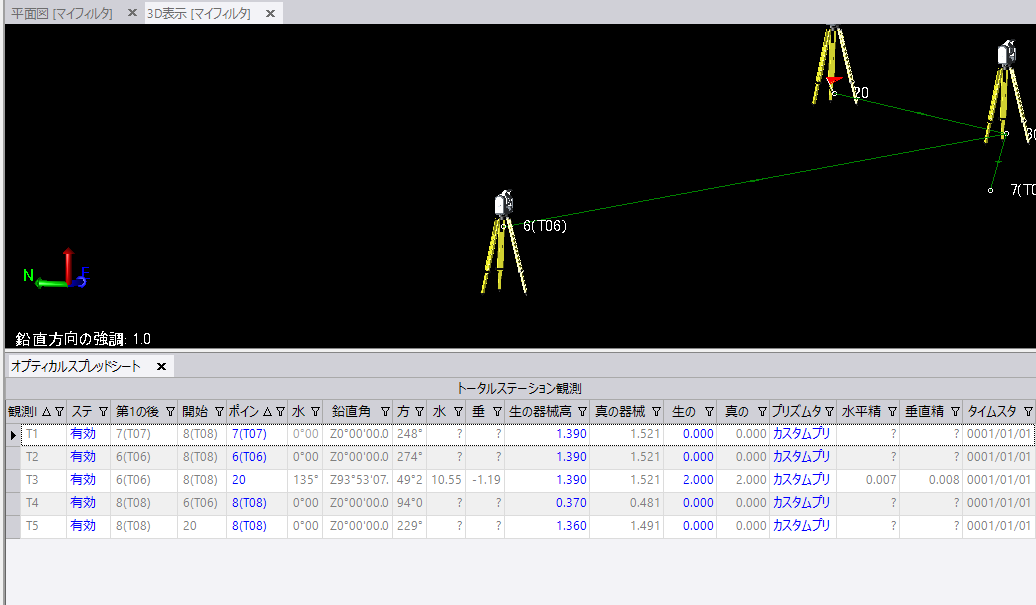Image resolution: width=1036 pixels, height=605 pixels.
Task: Toggle the 有効 status of observation T5
Action: (84, 525)
